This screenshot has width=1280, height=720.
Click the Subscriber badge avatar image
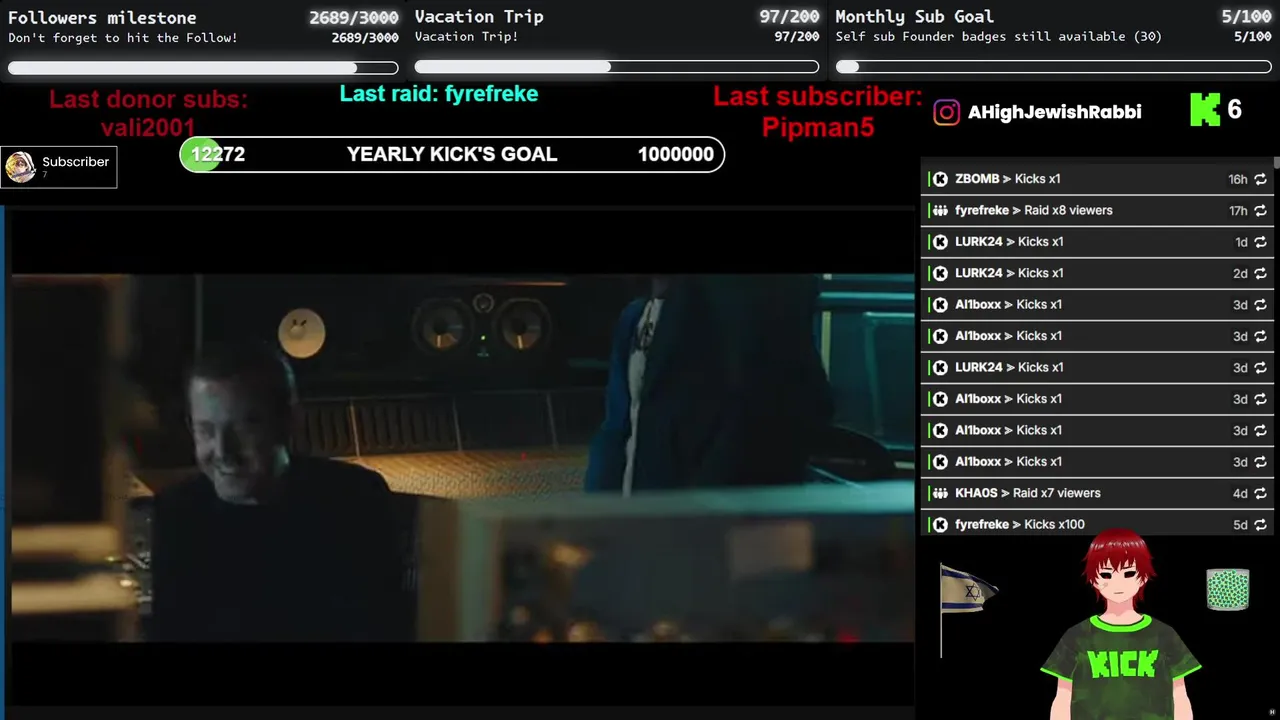pyautogui.click(x=20, y=167)
